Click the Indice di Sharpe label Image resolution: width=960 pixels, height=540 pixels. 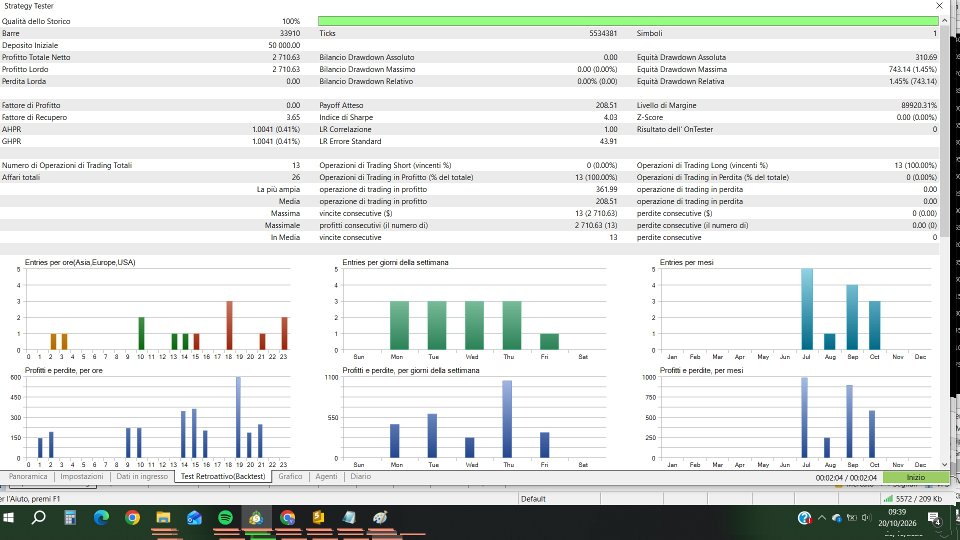click(x=346, y=117)
